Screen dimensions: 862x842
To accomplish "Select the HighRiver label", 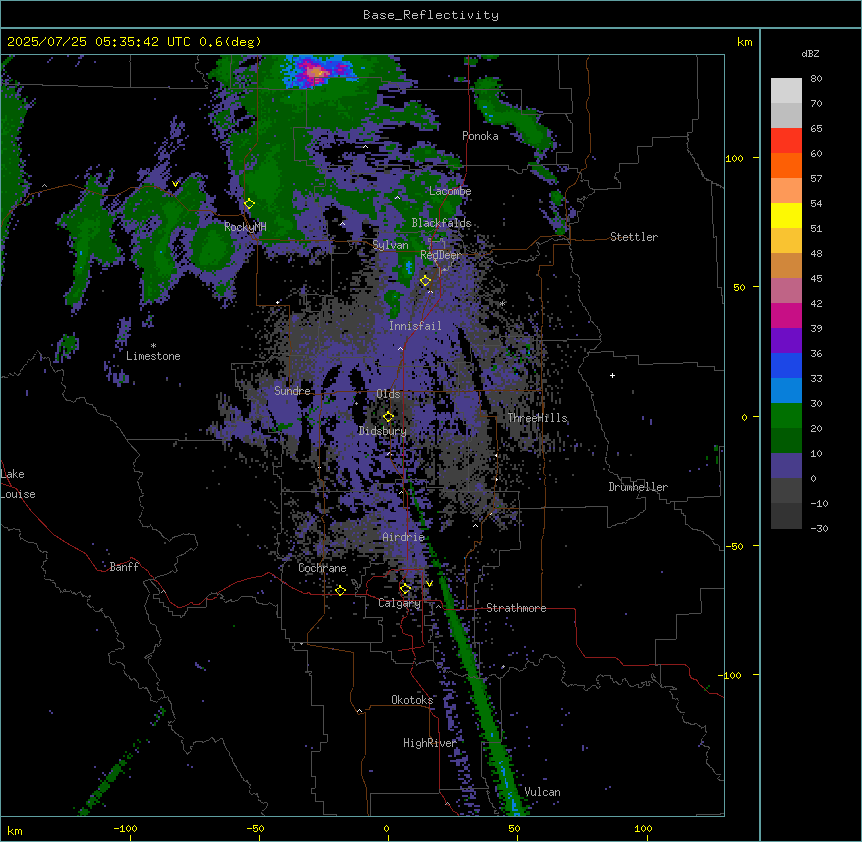I will tap(430, 743).
